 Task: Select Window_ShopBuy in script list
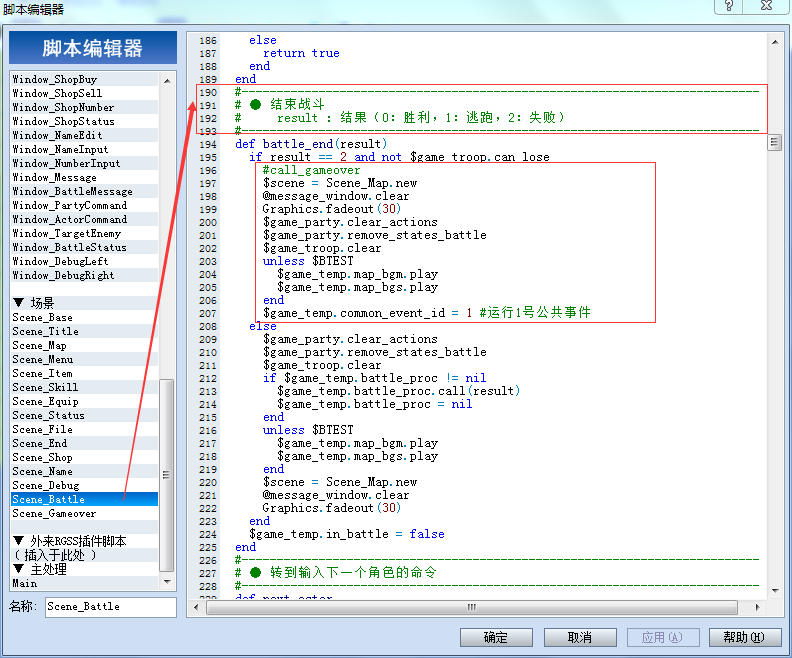click(x=85, y=79)
